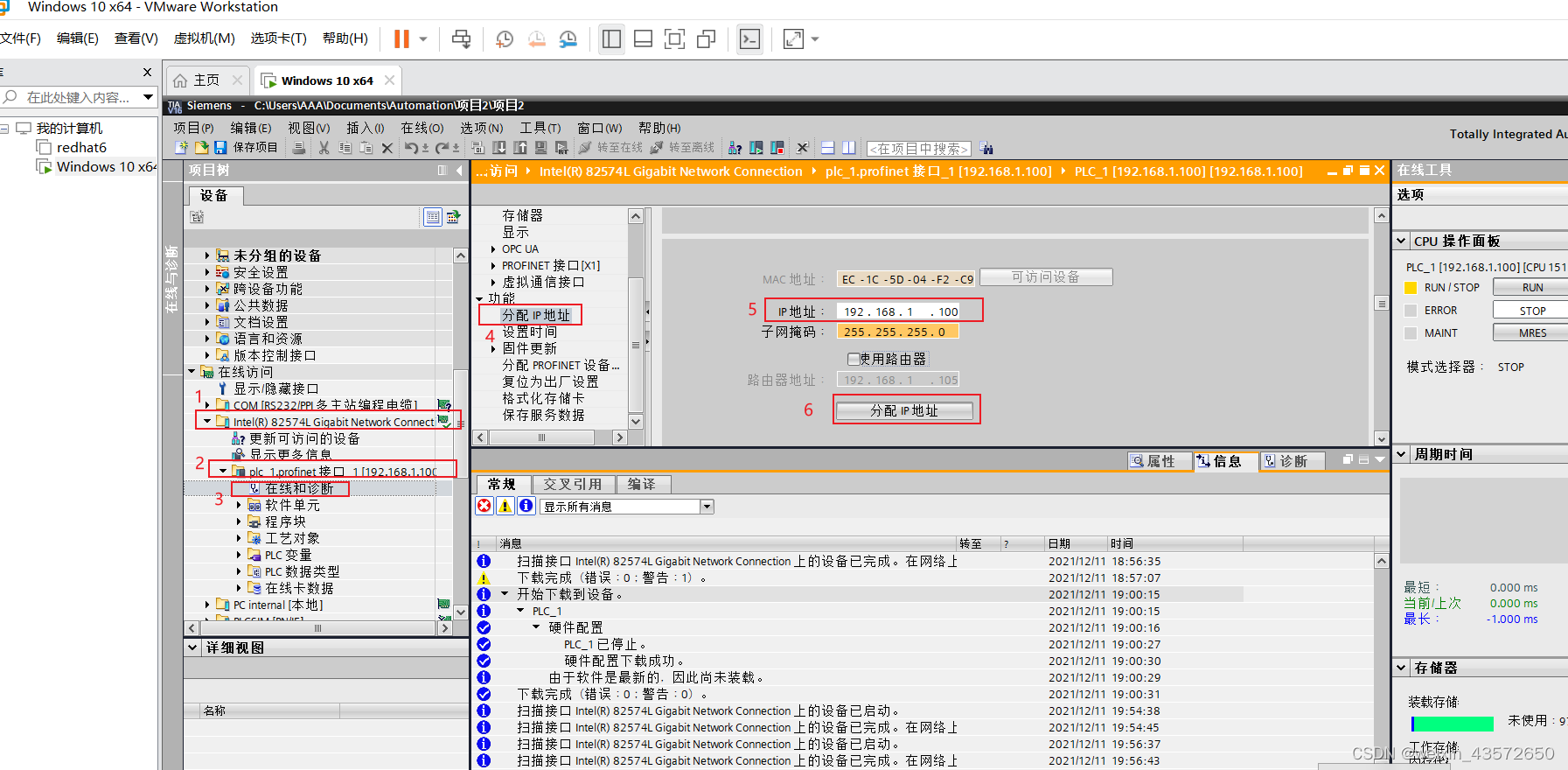Download to device icon in toolbar
1568x770 pixels.
click(x=499, y=148)
